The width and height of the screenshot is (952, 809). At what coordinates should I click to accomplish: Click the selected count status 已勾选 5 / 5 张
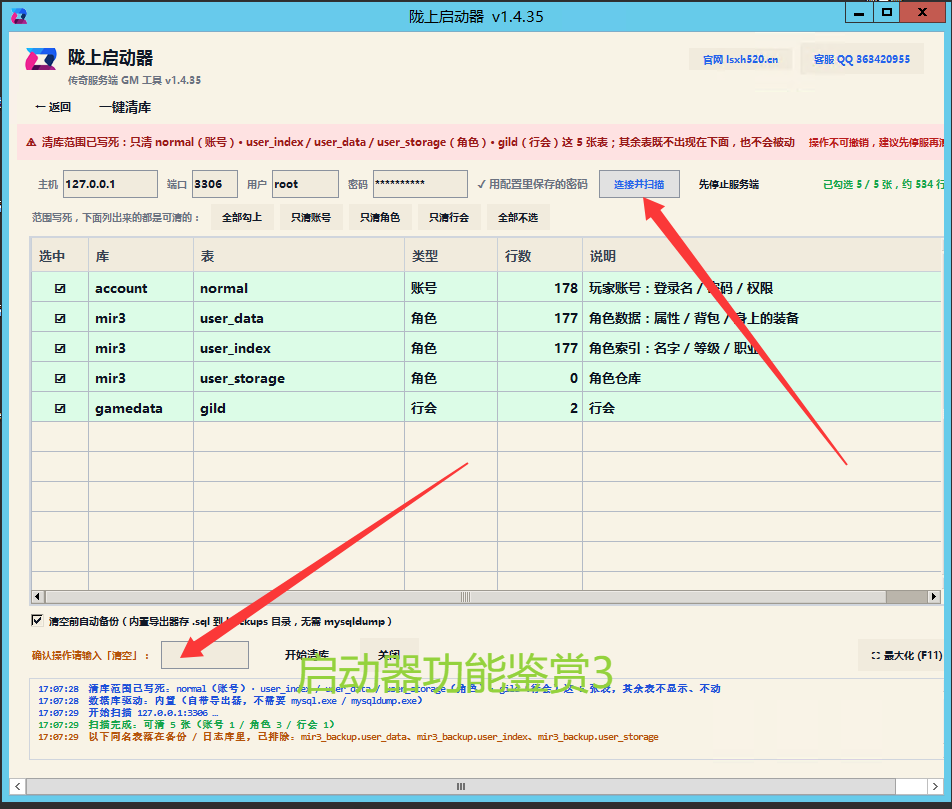[883, 184]
